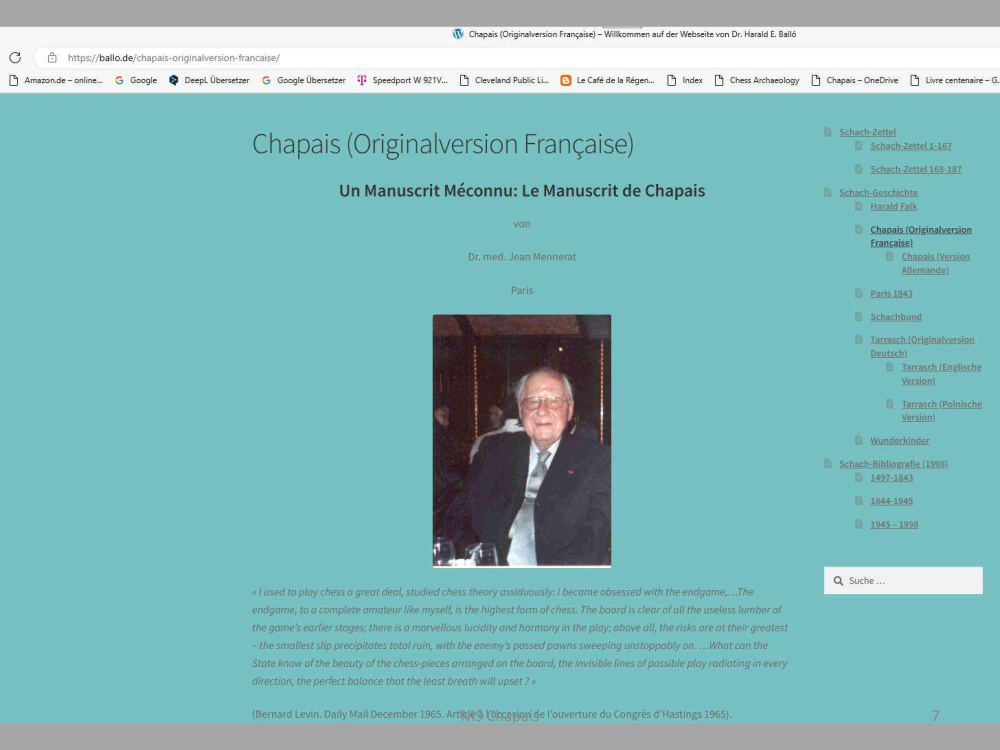Viewport: 1000px width, 750px height.
Task: Go to Schach-Bibliografie (1998) page
Action: point(893,464)
